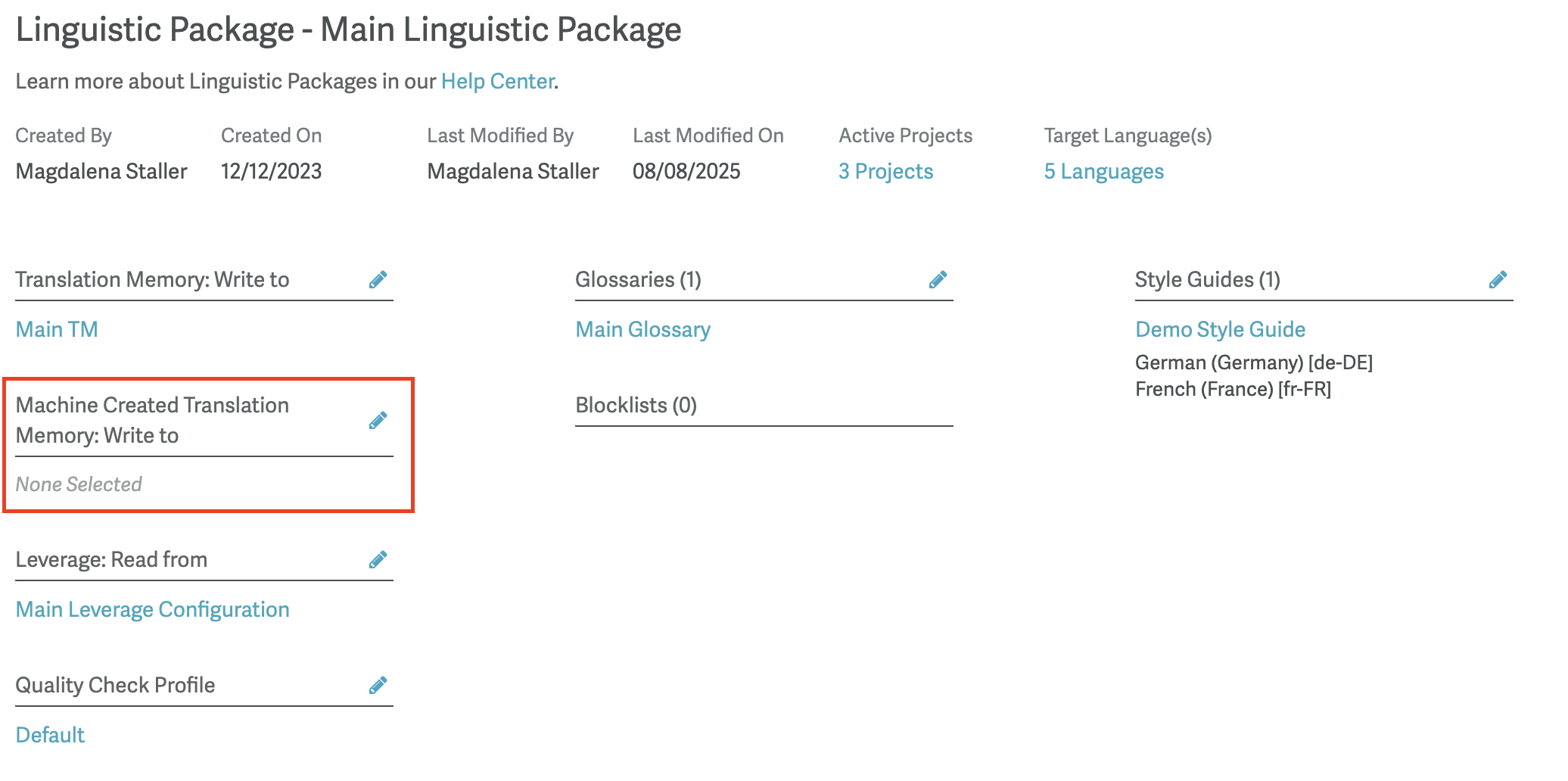View the 3 Projects link
This screenshot has height=781, width=1568.
point(885,172)
